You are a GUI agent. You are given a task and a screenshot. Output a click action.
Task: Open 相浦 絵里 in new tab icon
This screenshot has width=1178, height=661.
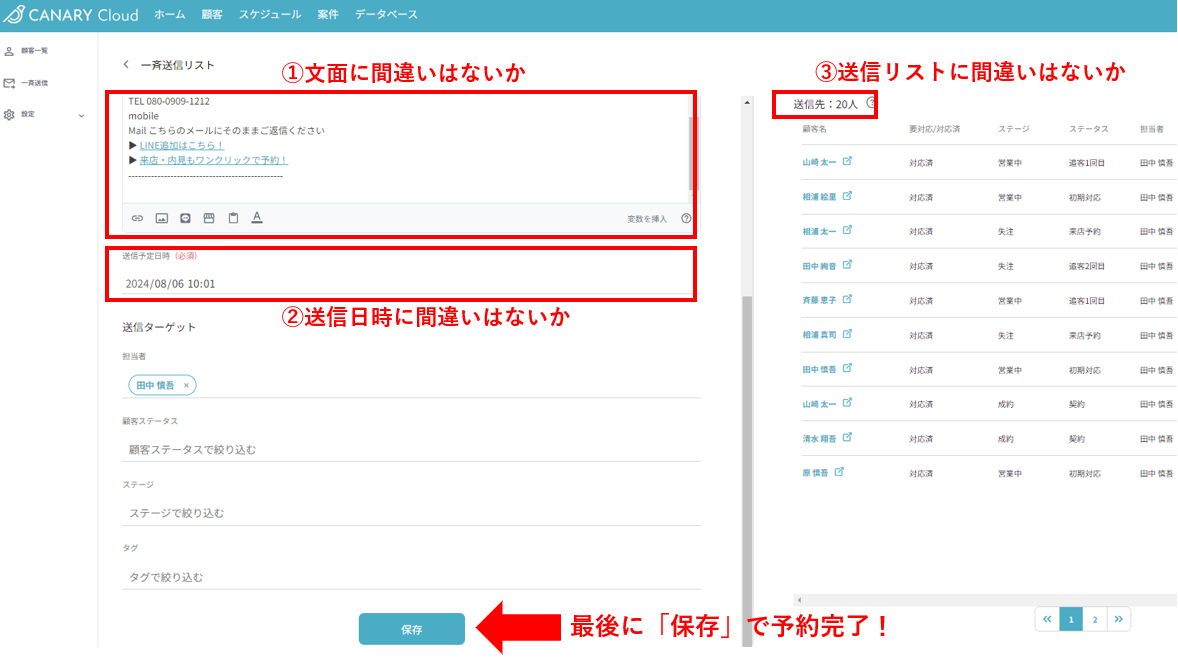(x=847, y=196)
